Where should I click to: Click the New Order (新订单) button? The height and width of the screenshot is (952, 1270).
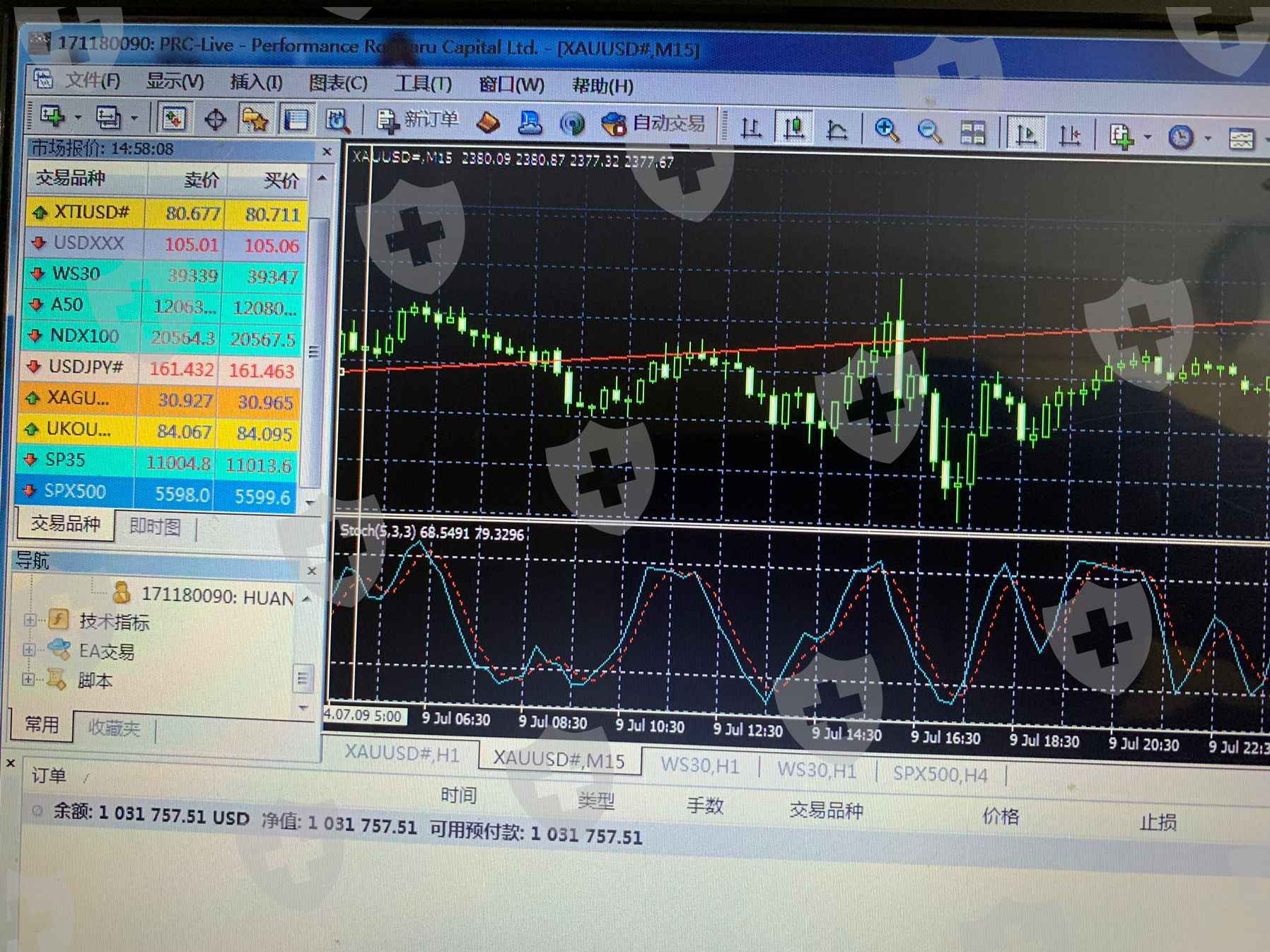[418, 121]
